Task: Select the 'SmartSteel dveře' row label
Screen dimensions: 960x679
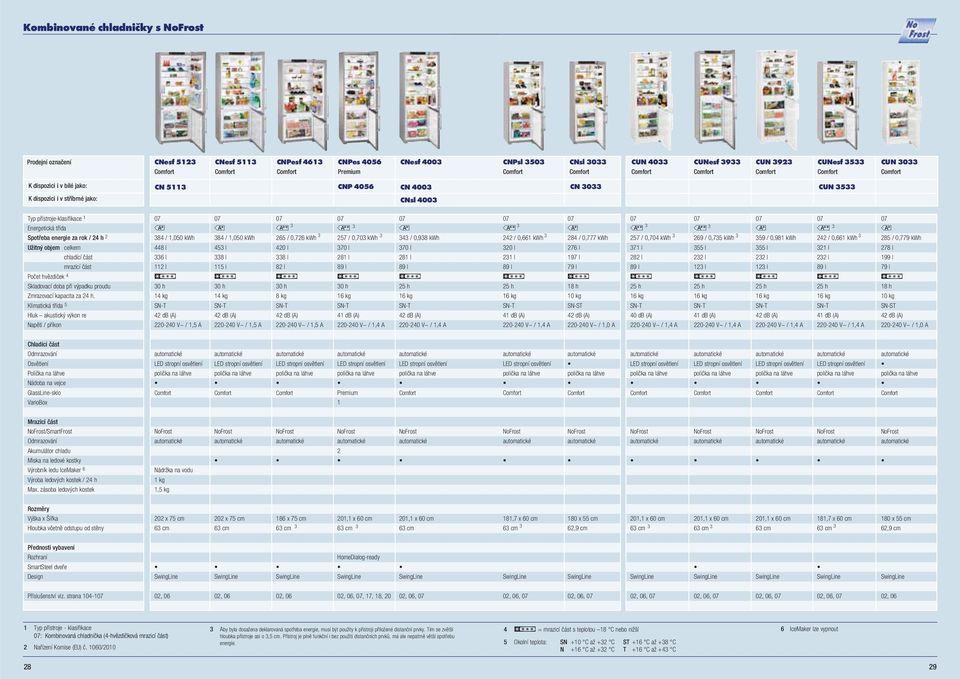Action: coord(46,567)
